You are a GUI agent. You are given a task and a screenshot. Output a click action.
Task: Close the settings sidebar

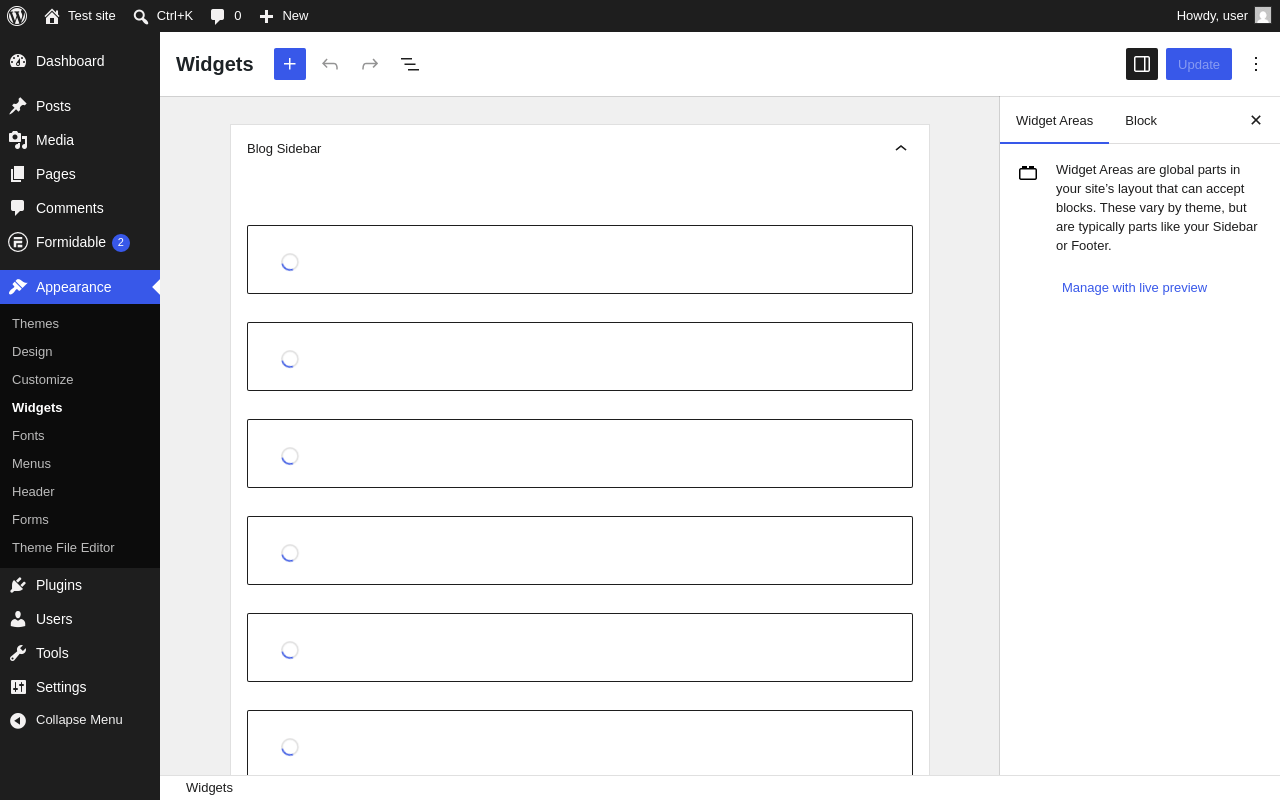point(1256,120)
